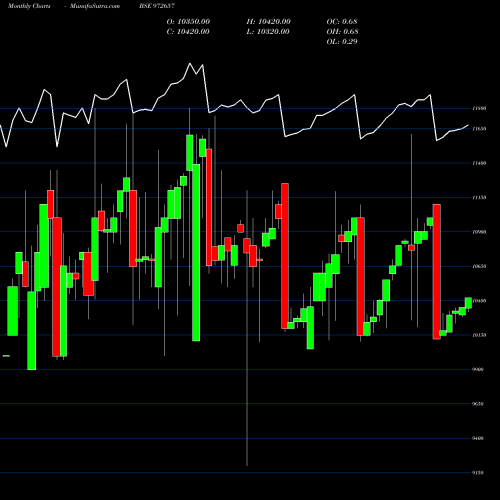Click the 9650 price axis label

[x=478, y=404]
